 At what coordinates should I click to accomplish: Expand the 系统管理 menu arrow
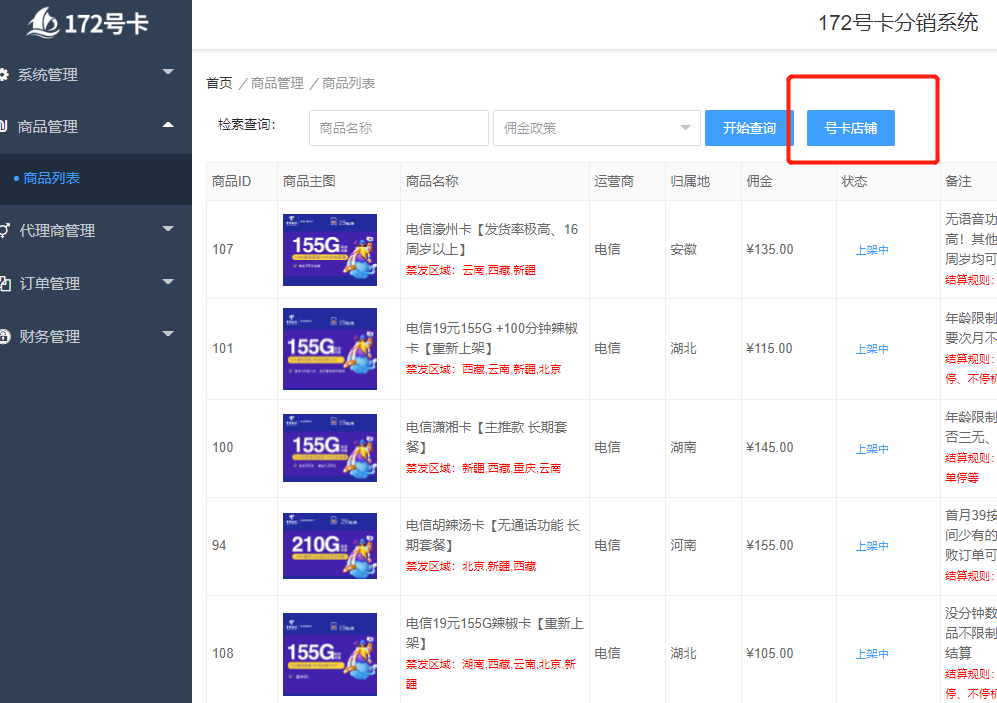click(x=168, y=72)
